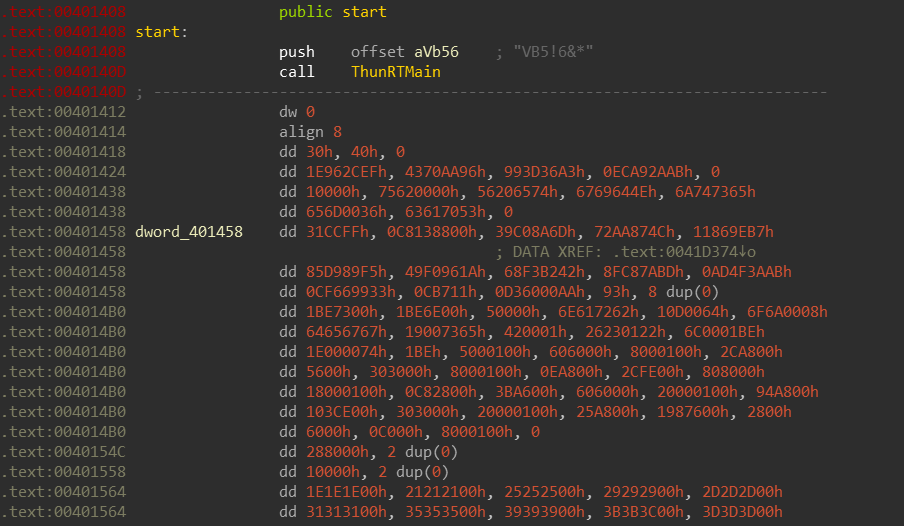Select the public start declaration
This screenshot has height=526, width=904.
[333, 12]
